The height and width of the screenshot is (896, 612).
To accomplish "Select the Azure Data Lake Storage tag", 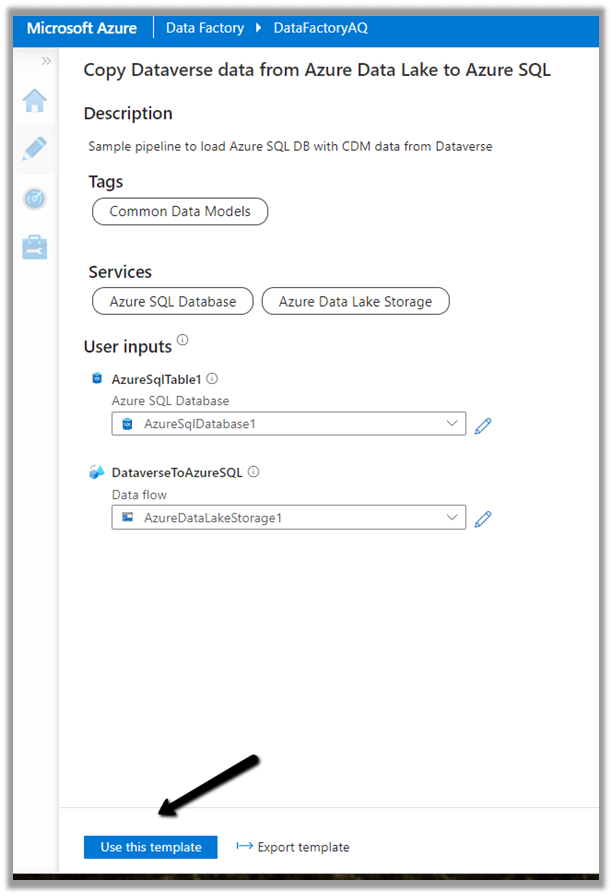I will coord(355,301).
